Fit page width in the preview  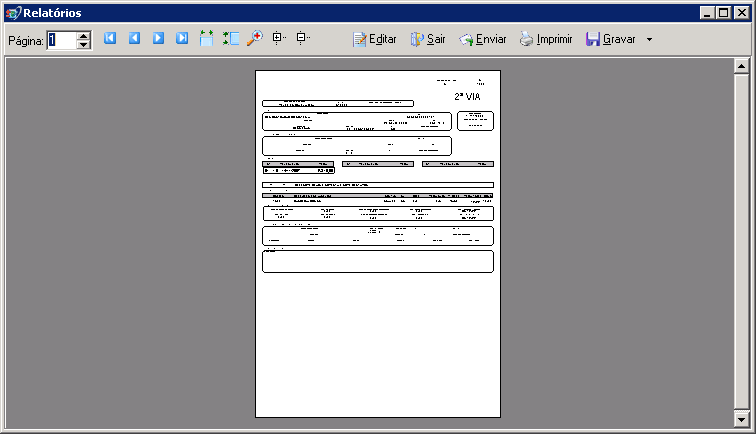point(206,38)
